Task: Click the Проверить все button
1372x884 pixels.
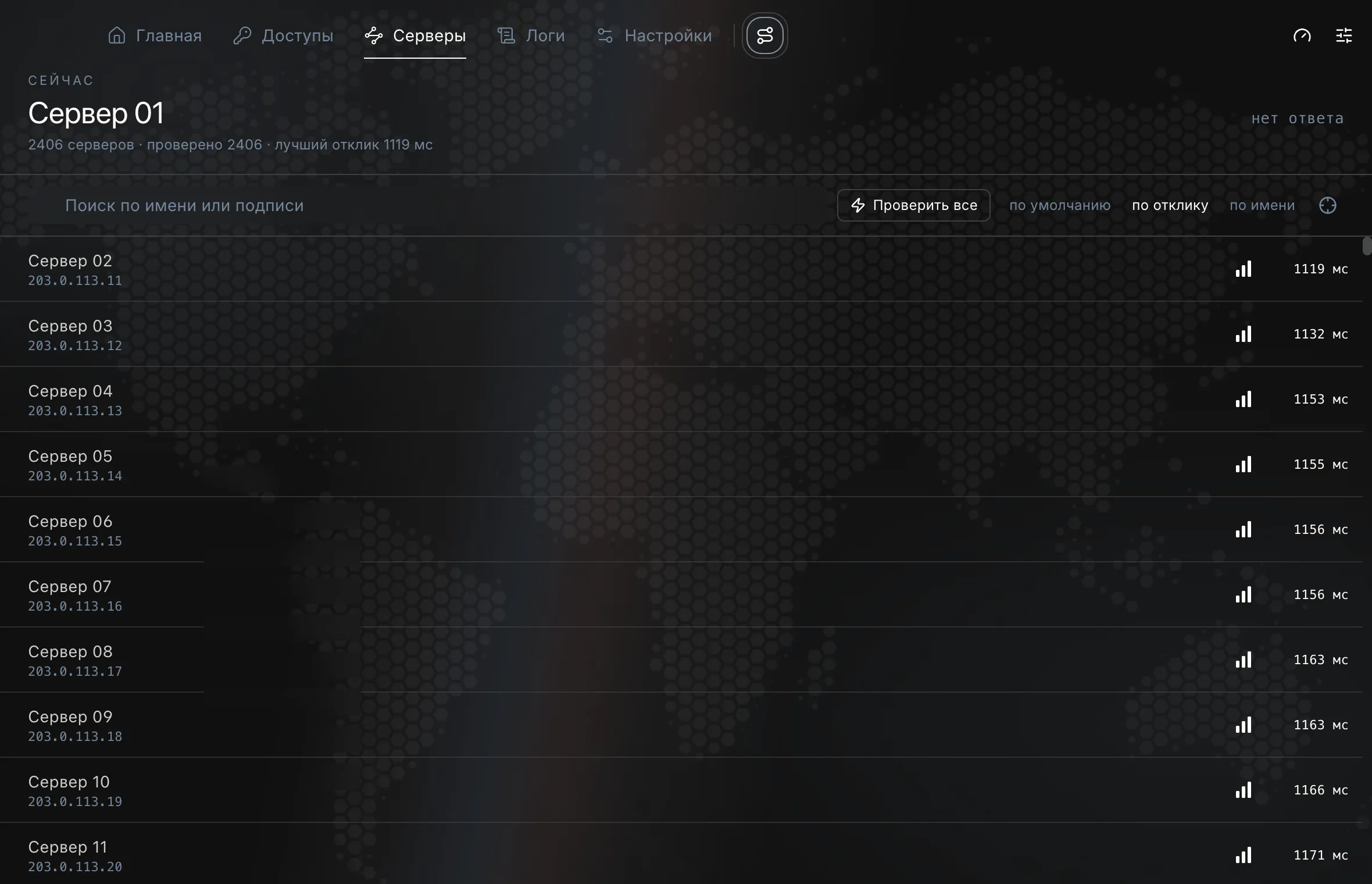Action: tap(914, 205)
